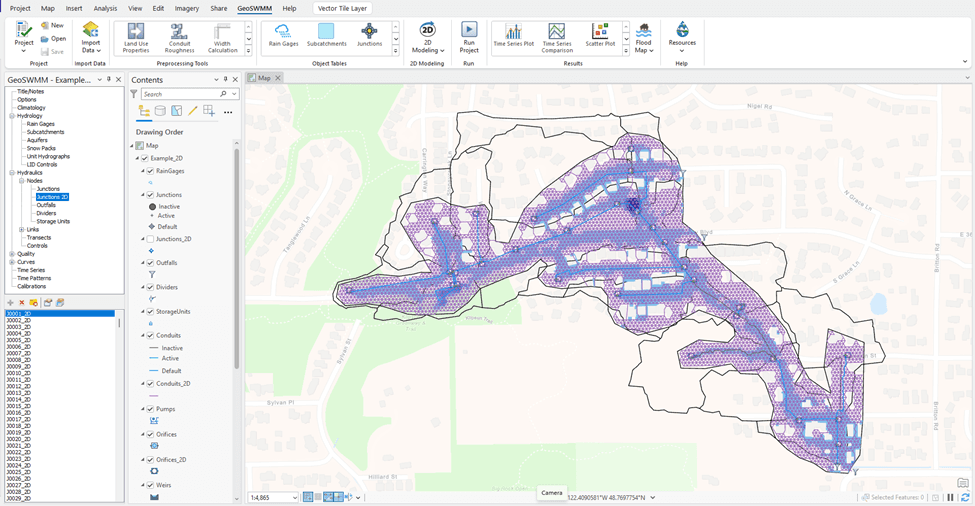975x506 pixels.
Task: Switch to the Analysis ribbon tab
Action: point(105,8)
